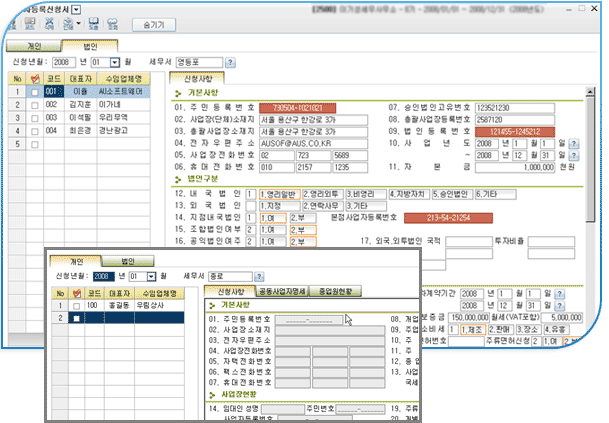
Task: Switch to the 법인 tab in inset window
Action: (x=128, y=261)
